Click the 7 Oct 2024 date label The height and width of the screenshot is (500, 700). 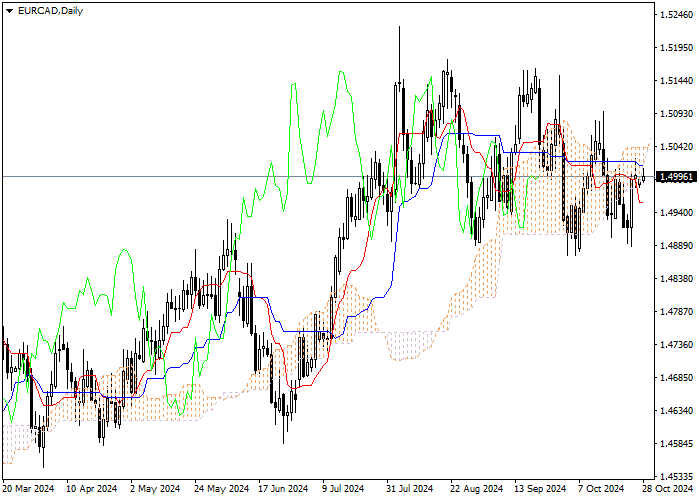click(x=601, y=489)
